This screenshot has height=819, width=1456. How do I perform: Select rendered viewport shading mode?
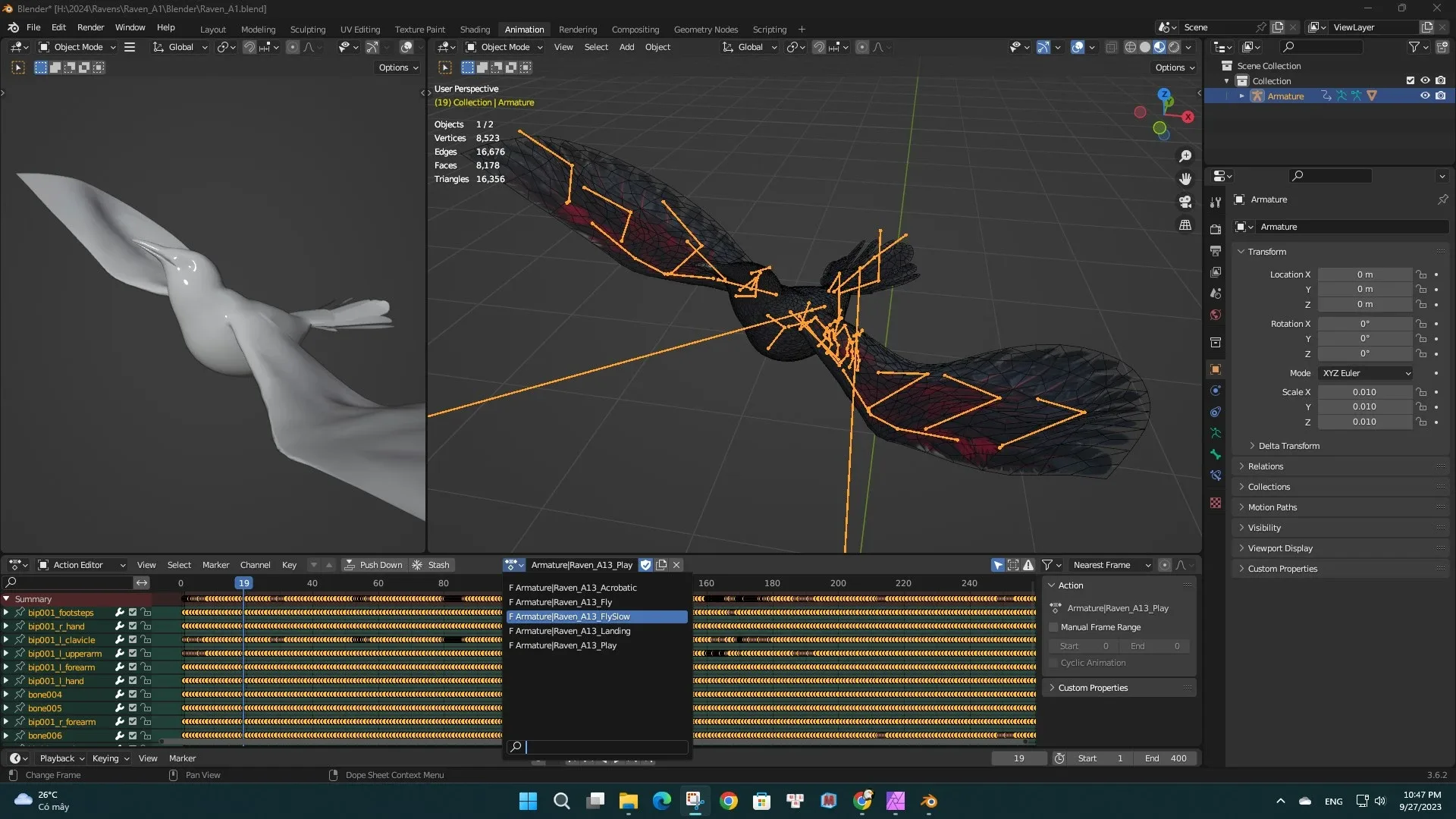click(1174, 47)
